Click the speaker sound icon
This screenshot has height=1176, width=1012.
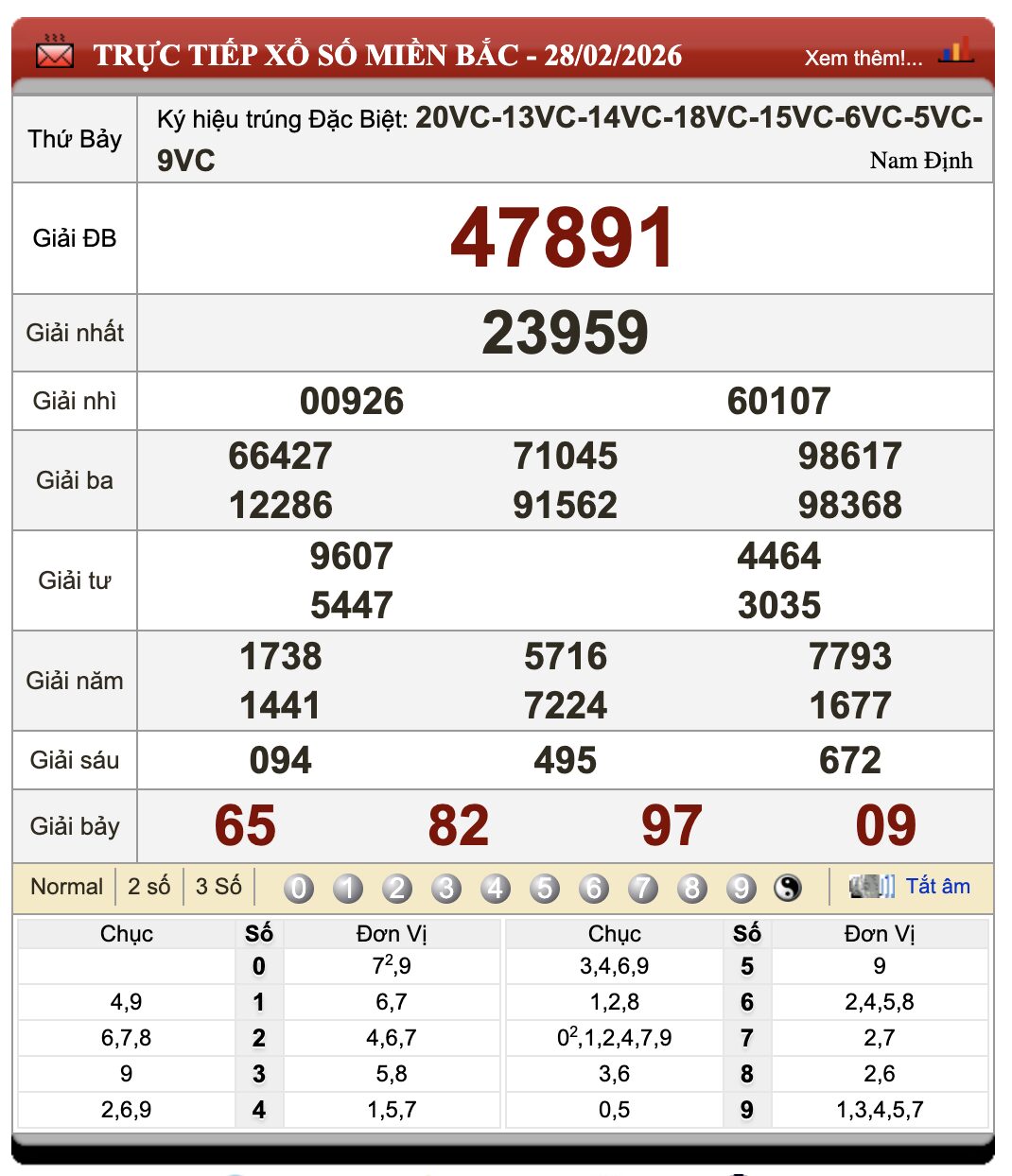pos(871,887)
